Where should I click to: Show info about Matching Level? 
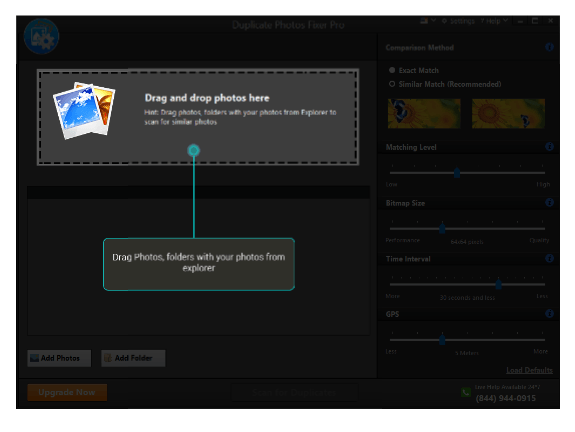point(549,147)
